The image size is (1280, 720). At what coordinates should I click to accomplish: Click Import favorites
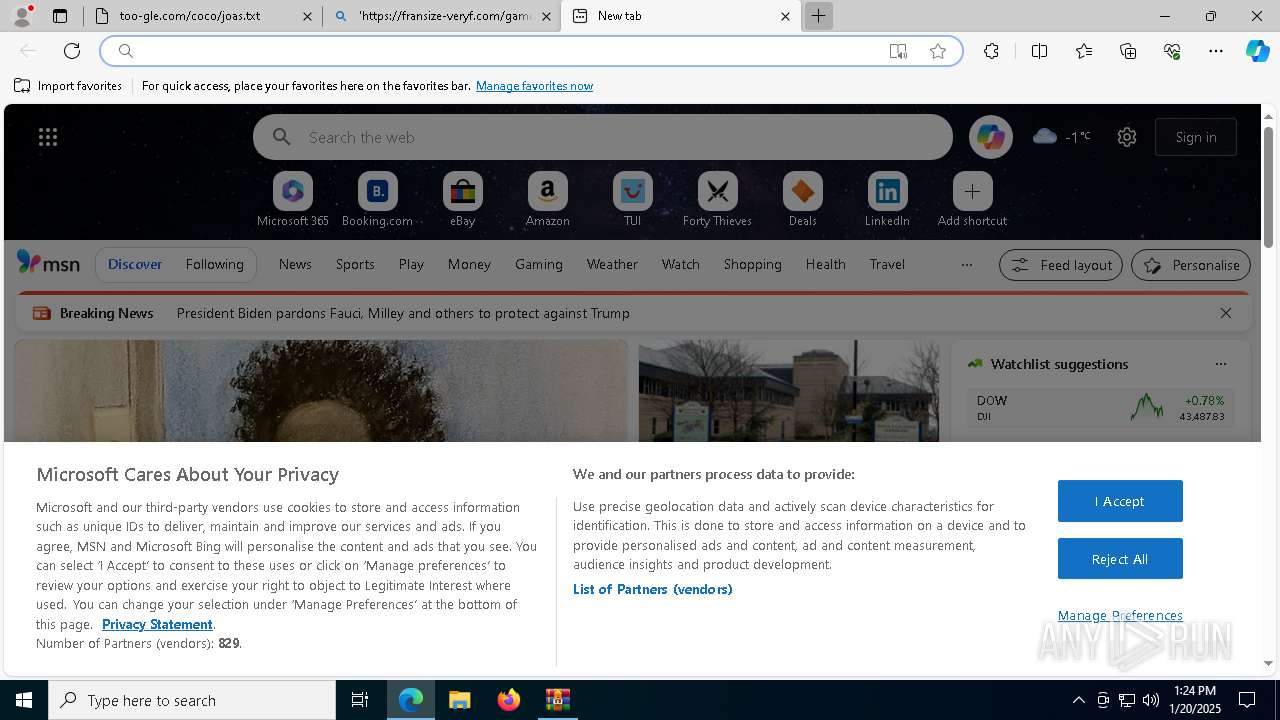pos(68,86)
